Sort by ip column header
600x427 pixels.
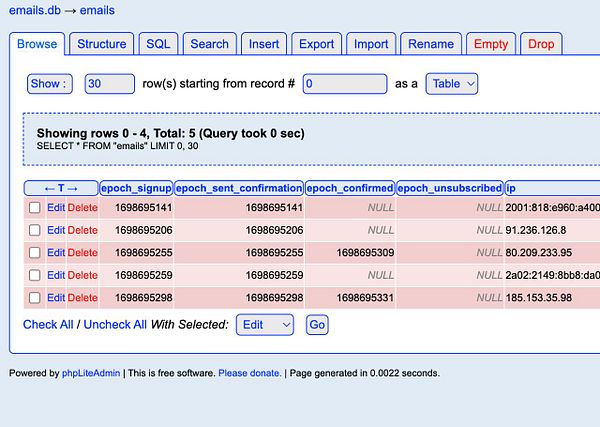[552, 188]
